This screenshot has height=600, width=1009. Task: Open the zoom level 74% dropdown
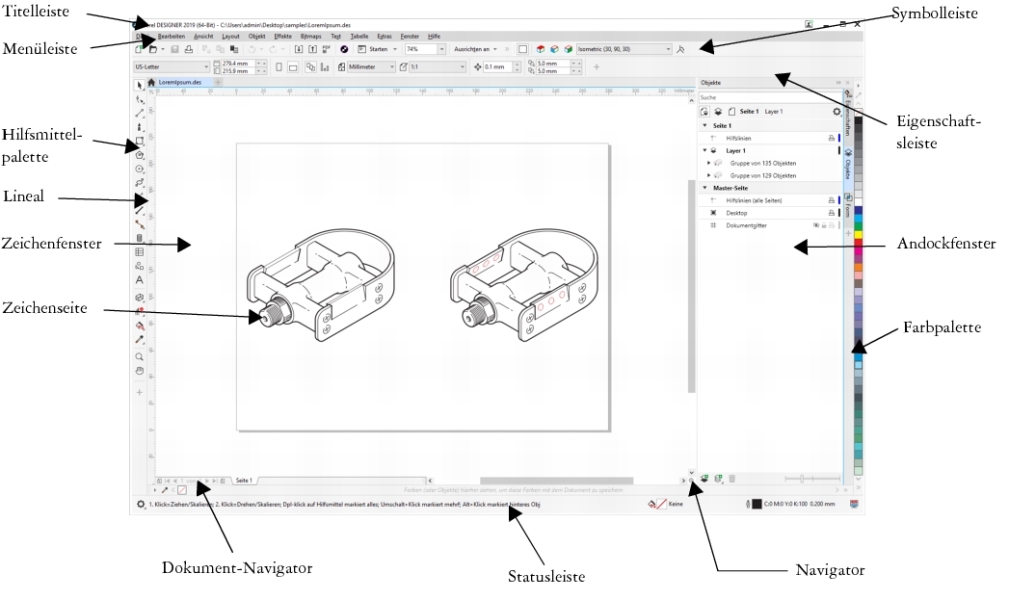tap(443, 48)
